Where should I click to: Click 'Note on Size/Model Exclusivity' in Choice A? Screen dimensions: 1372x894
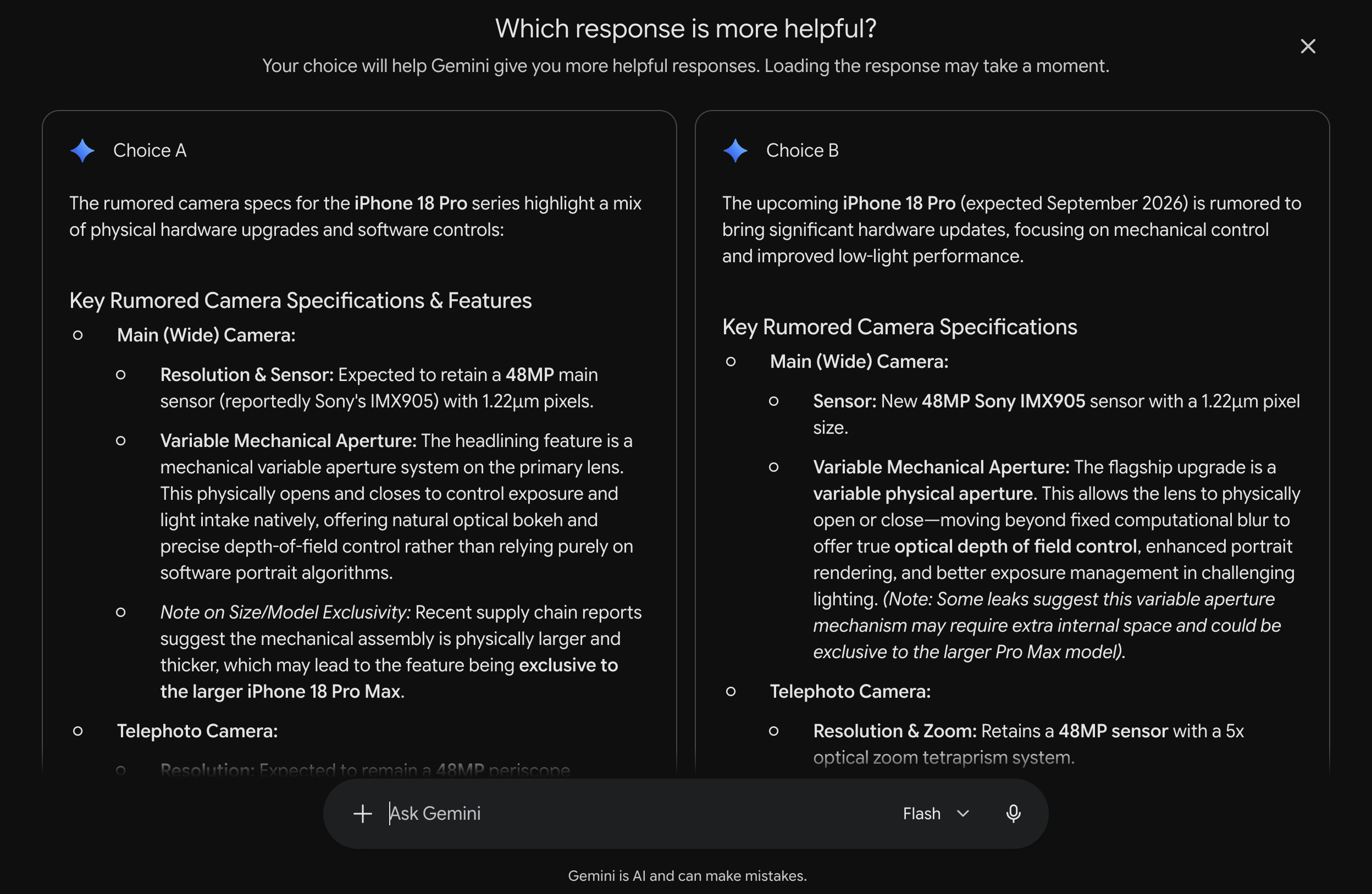(x=285, y=612)
